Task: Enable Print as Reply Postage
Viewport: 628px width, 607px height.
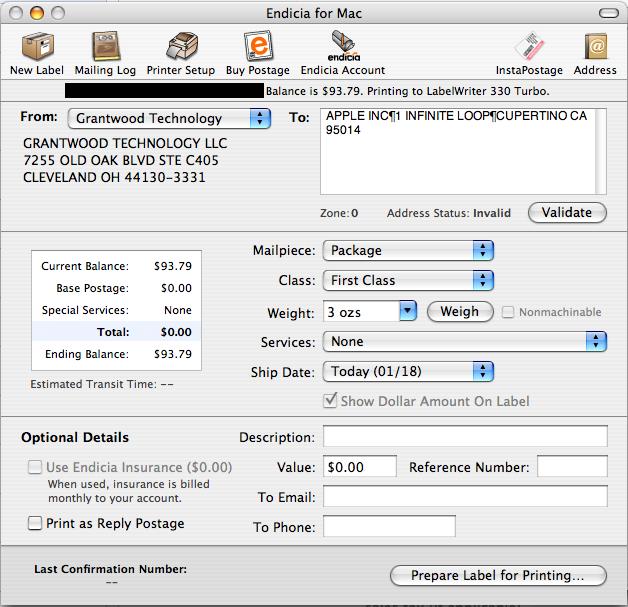Action: [x=35, y=523]
